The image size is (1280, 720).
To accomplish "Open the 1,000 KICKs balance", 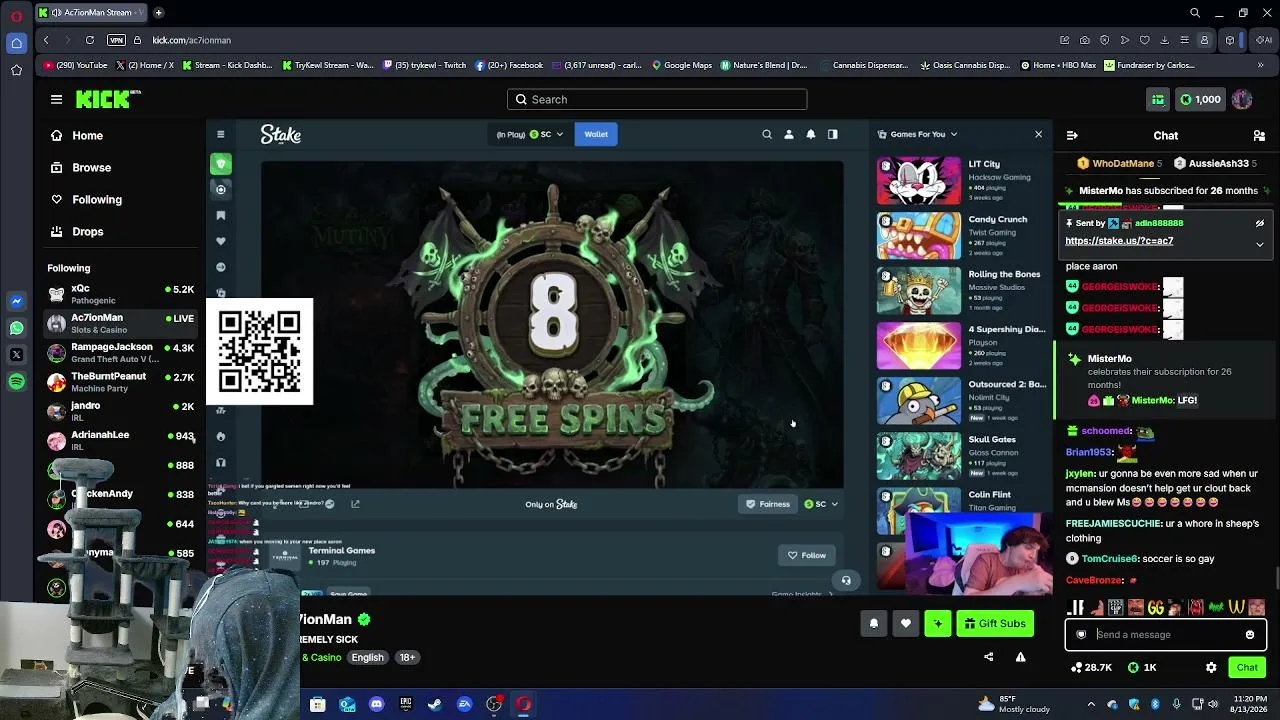I will coord(1200,99).
